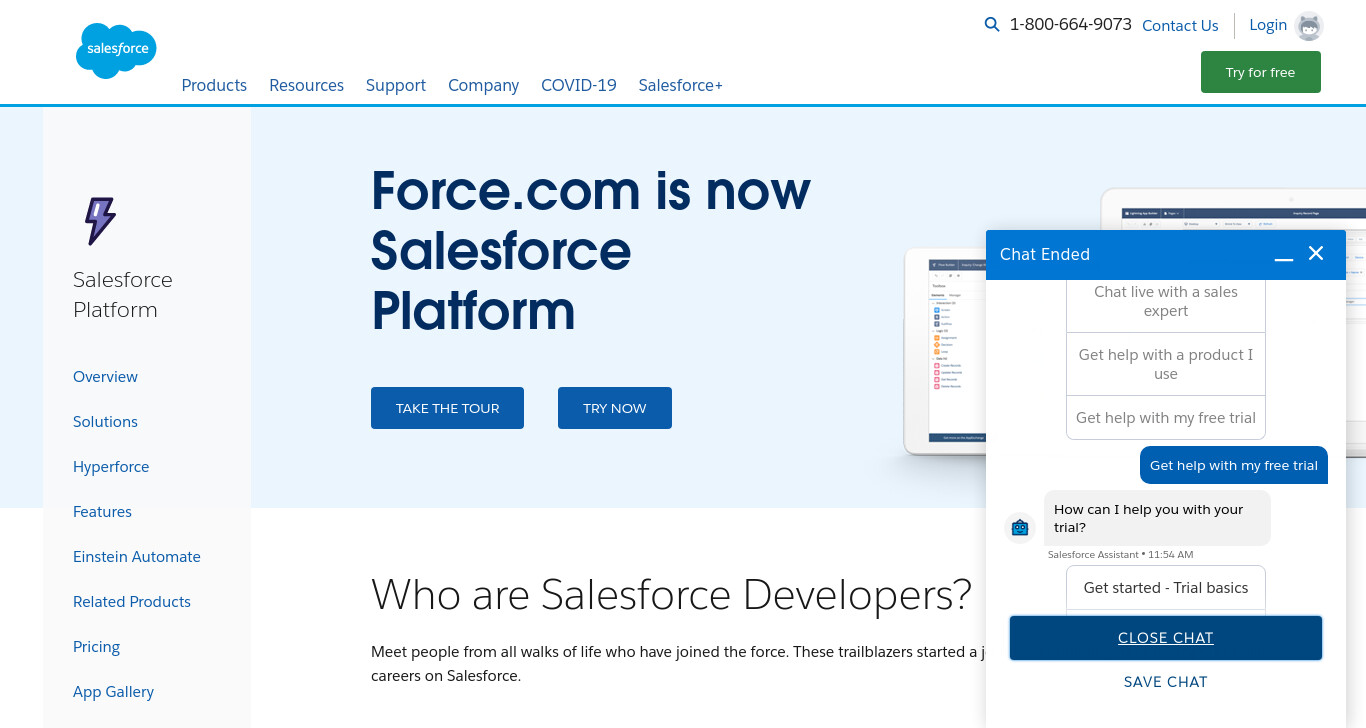
Task: Open the COVID-19 menu item
Action: [x=579, y=85]
